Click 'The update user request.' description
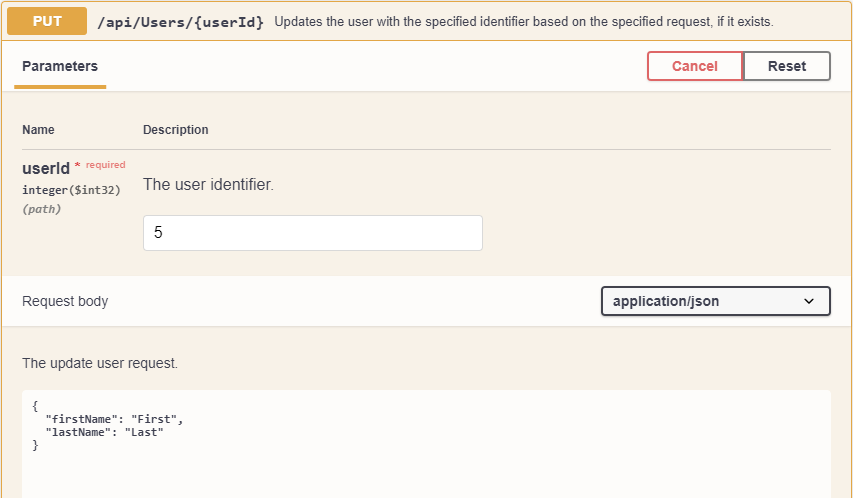 [x=100, y=364]
